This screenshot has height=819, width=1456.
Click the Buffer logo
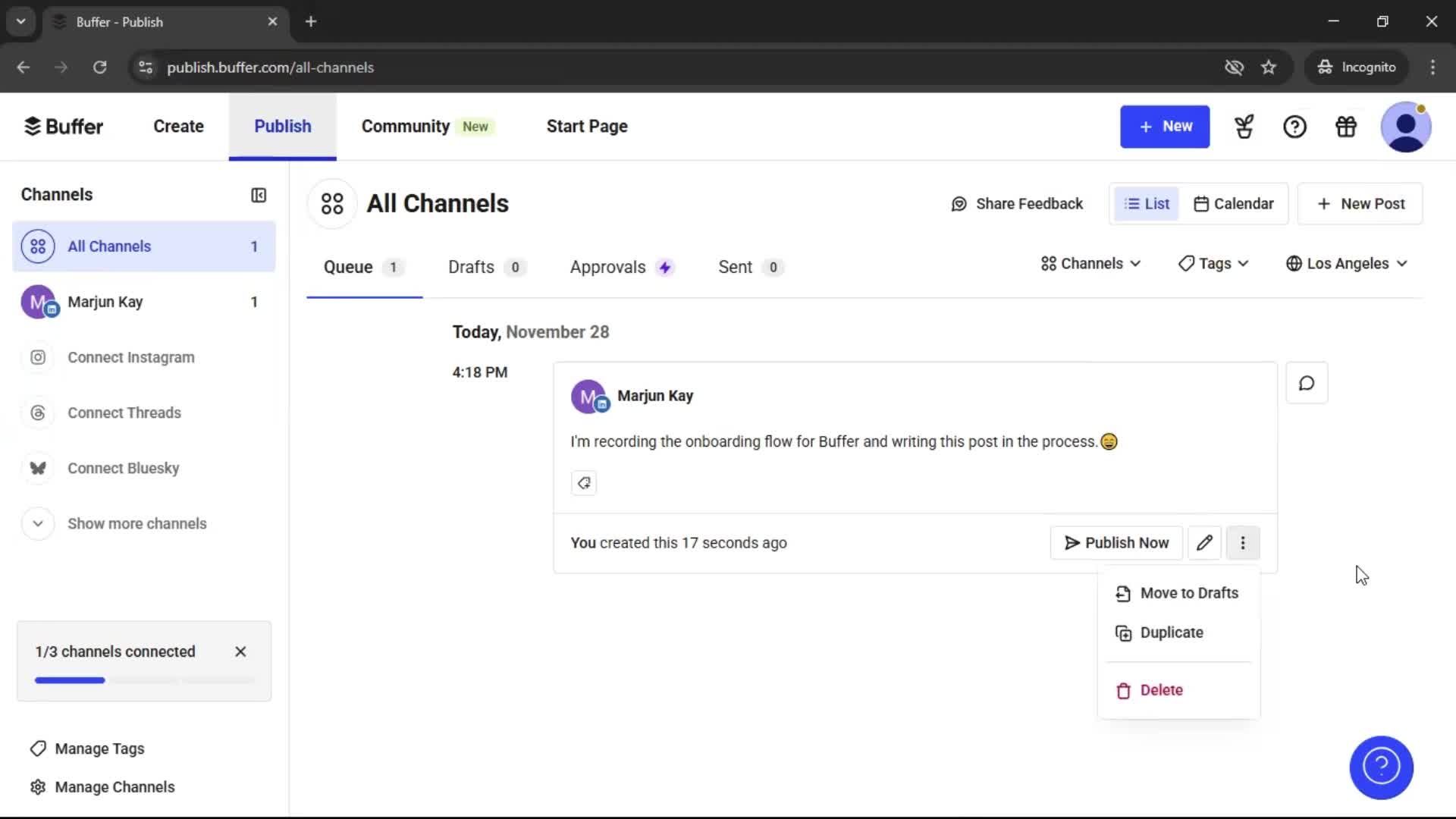click(x=64, y=126)
